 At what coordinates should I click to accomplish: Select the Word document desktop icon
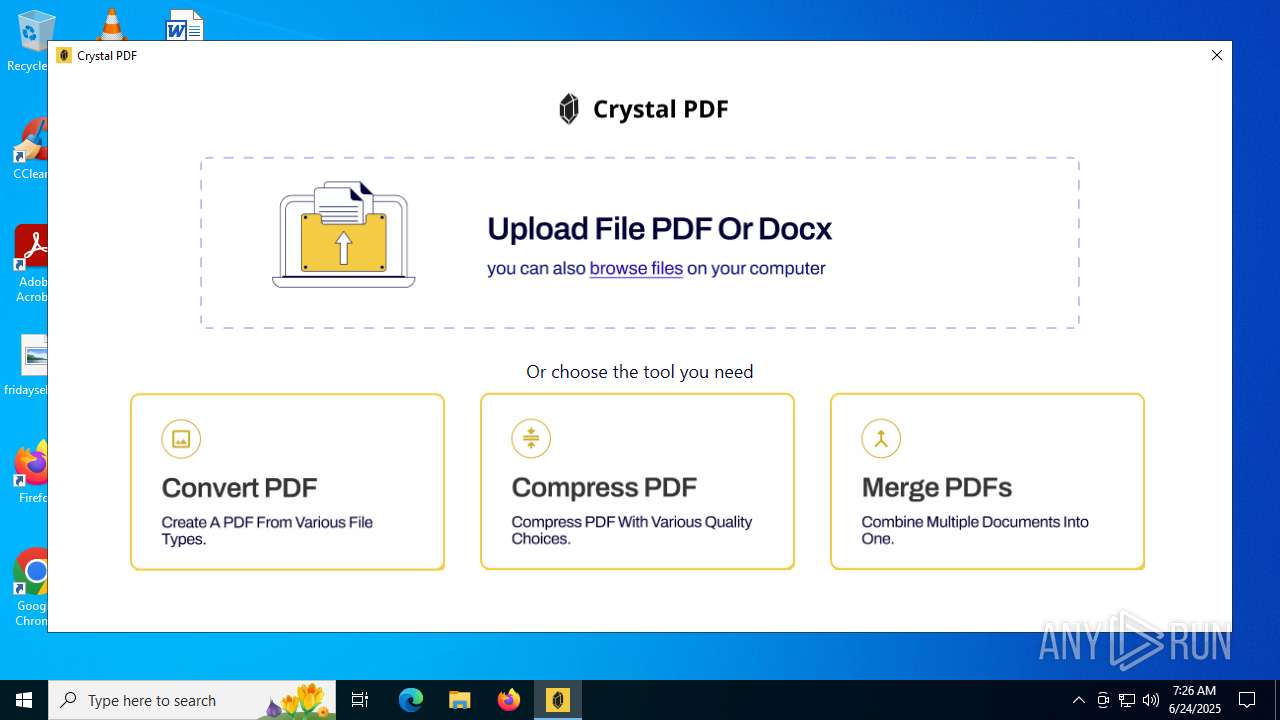pos(185,25)
